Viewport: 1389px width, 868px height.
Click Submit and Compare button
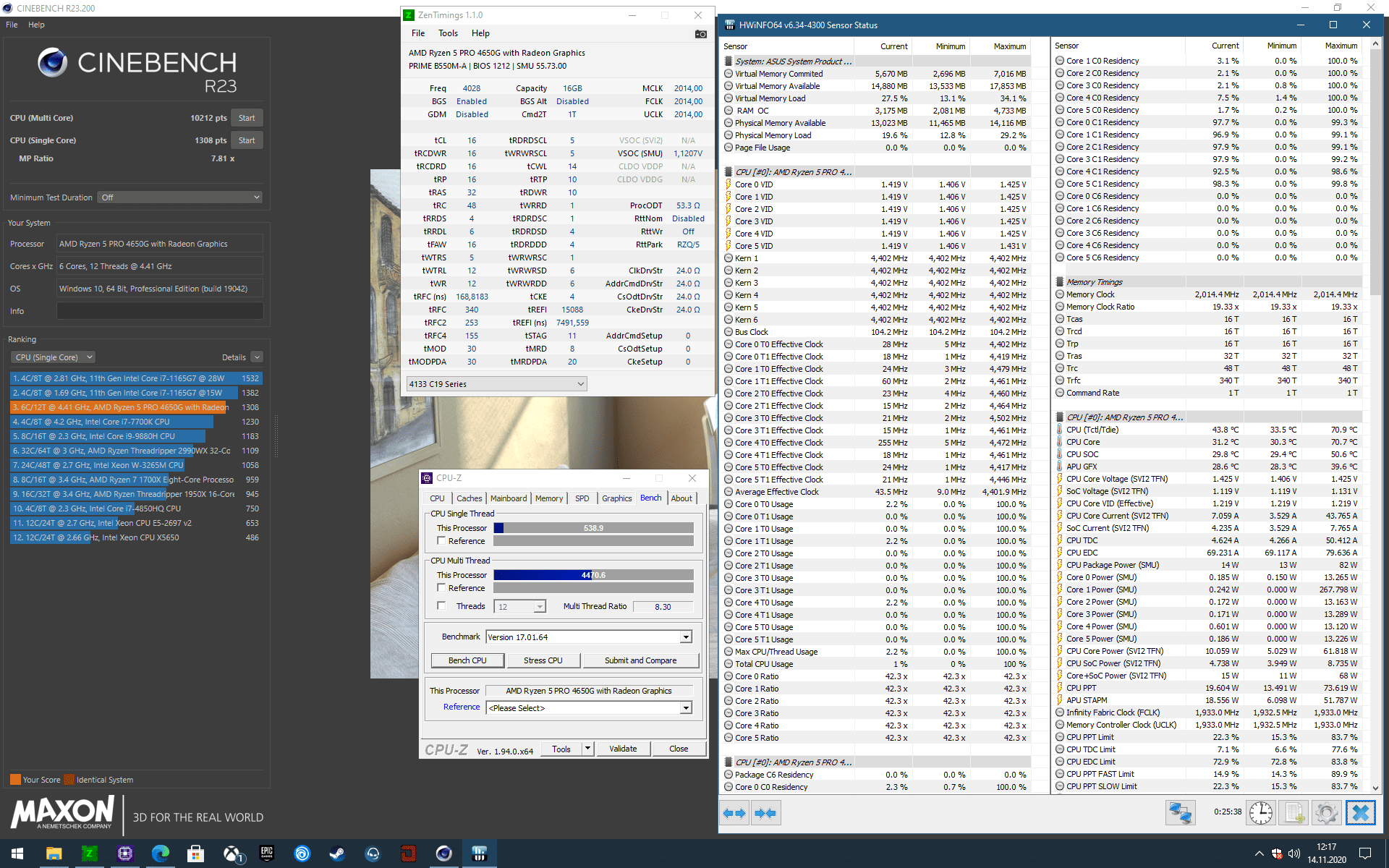click(x=641, y=660)
